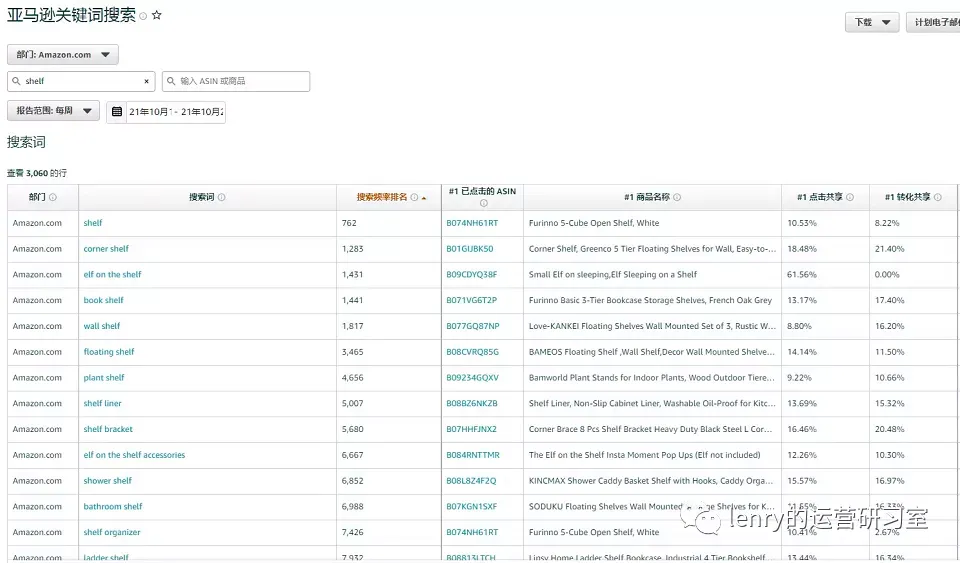
Task: Click the info icon beside 搜索频率排名 header
Action: coord(414,197)
